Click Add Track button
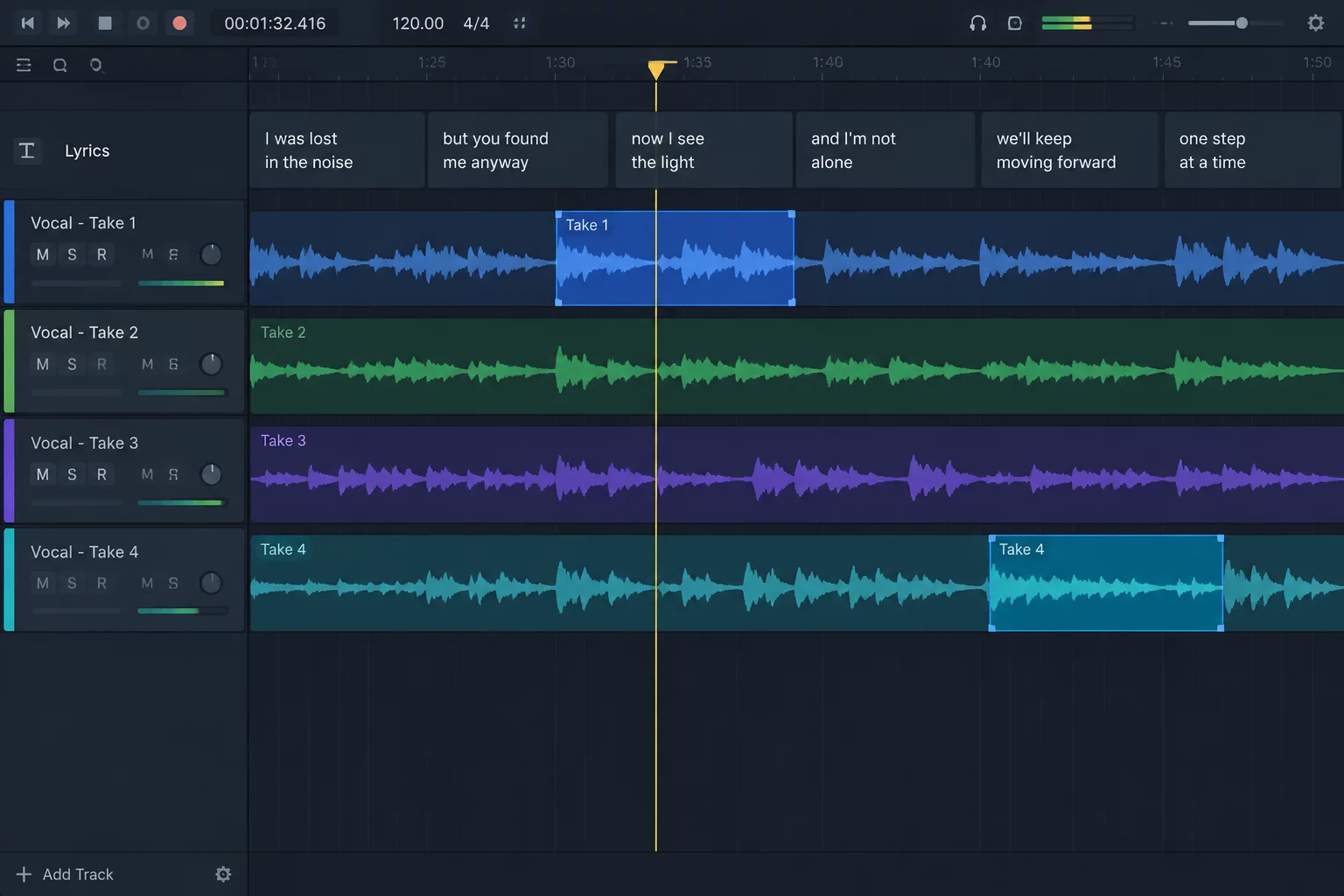The width and height of the screenshot is (1344, 896). (65, 874)
